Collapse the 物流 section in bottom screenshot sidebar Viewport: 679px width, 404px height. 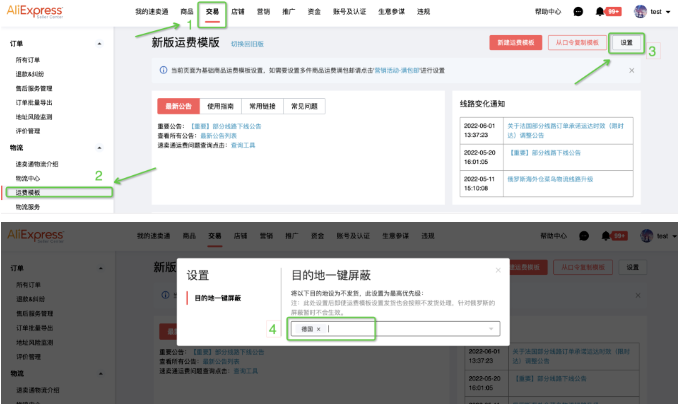pyautogui.click(x=100, y=373)
